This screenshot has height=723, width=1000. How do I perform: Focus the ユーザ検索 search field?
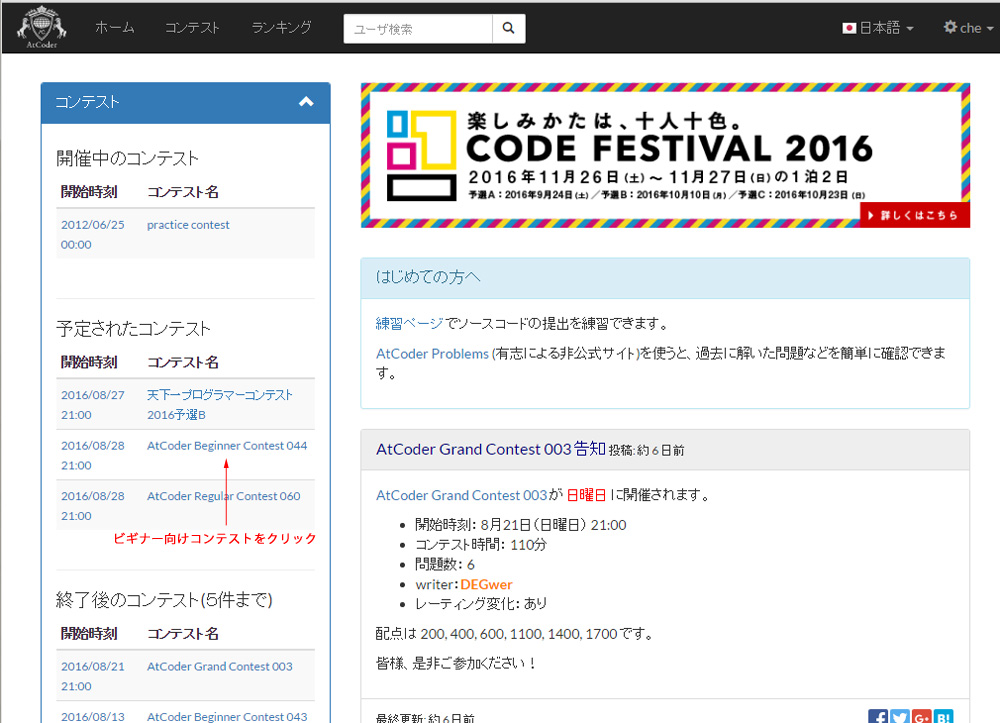(x=418, y=29)
